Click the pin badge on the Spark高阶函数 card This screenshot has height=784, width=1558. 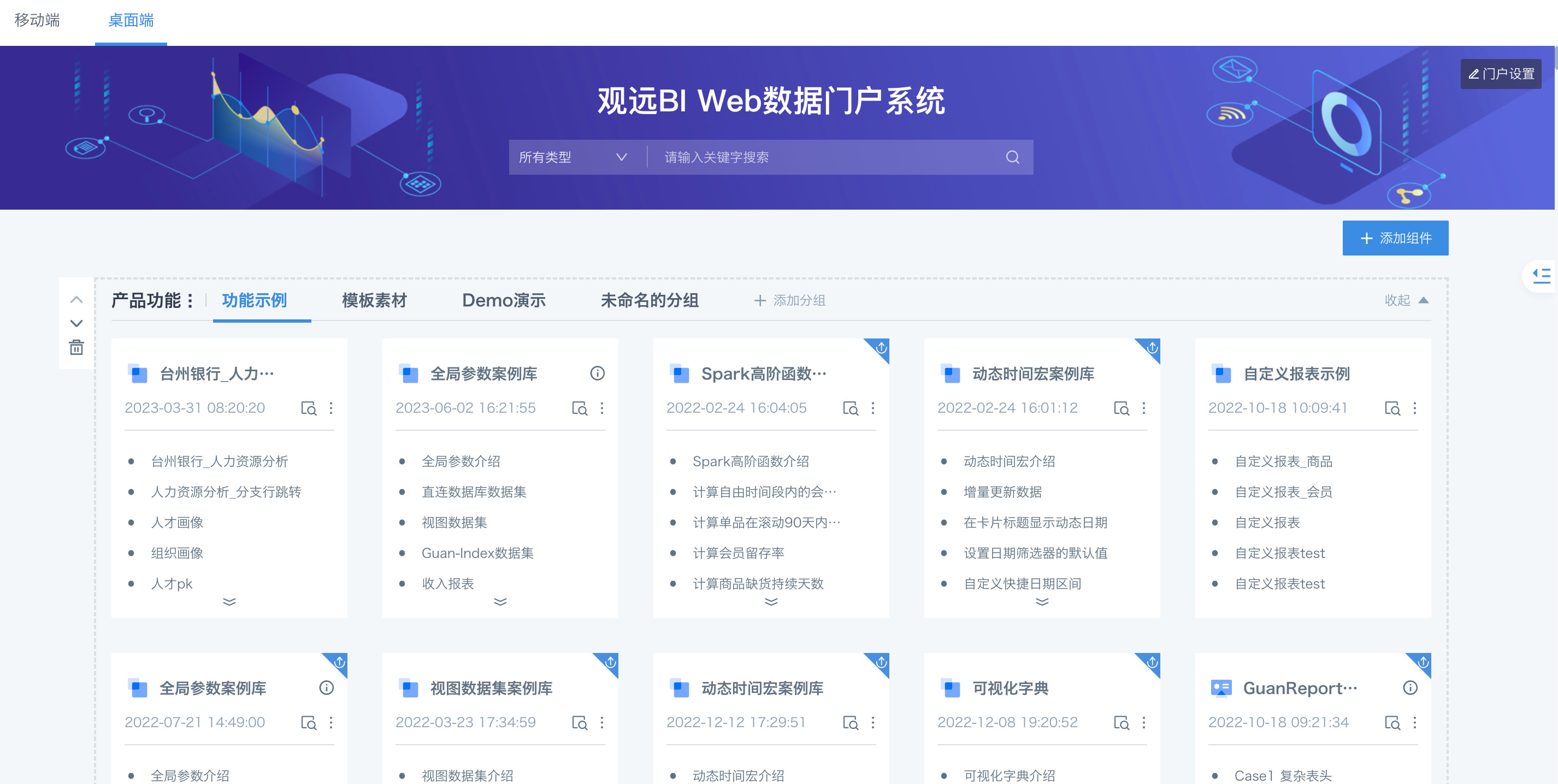click(881, 348)
